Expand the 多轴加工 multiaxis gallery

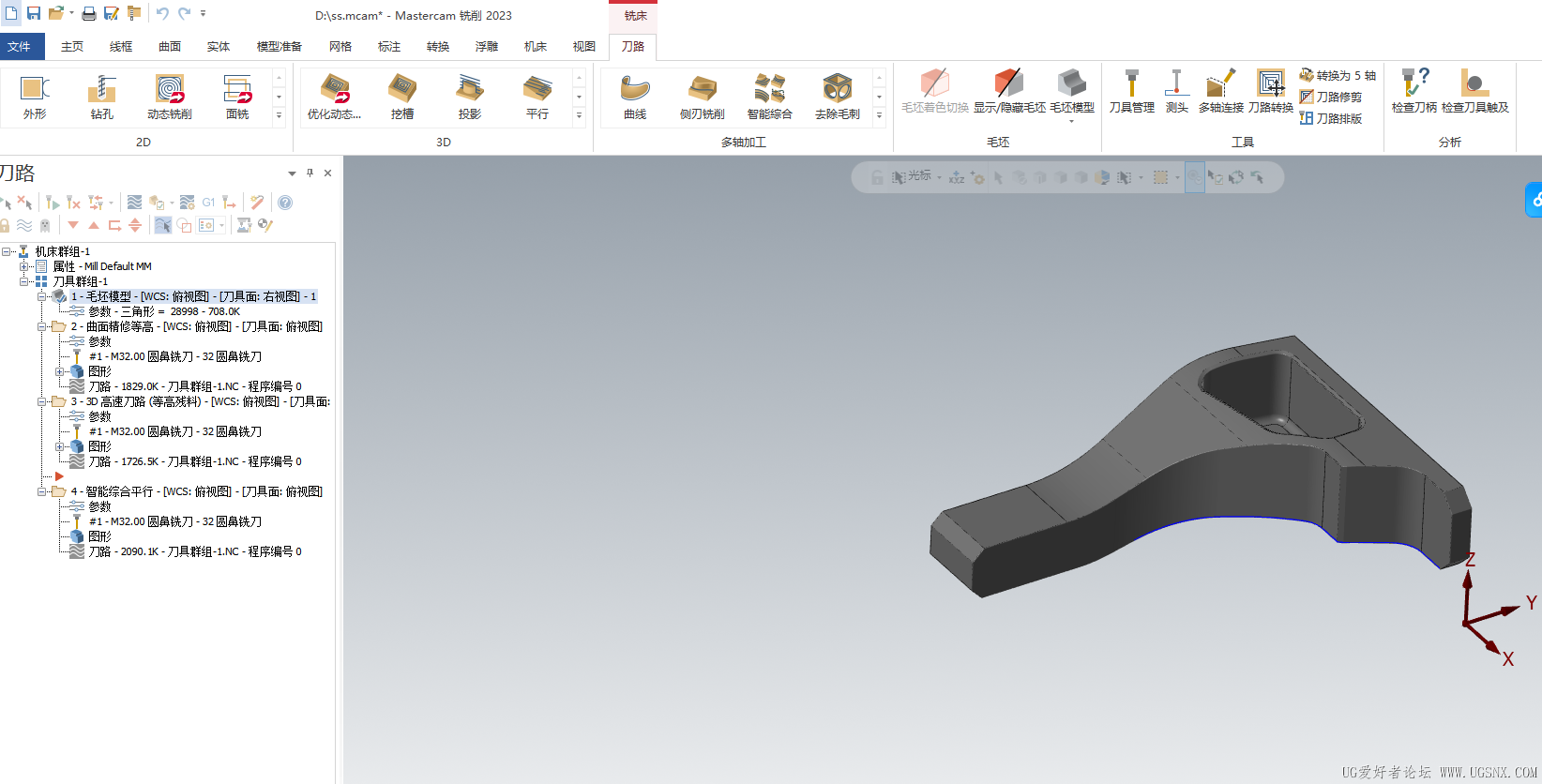click(879, 116)
